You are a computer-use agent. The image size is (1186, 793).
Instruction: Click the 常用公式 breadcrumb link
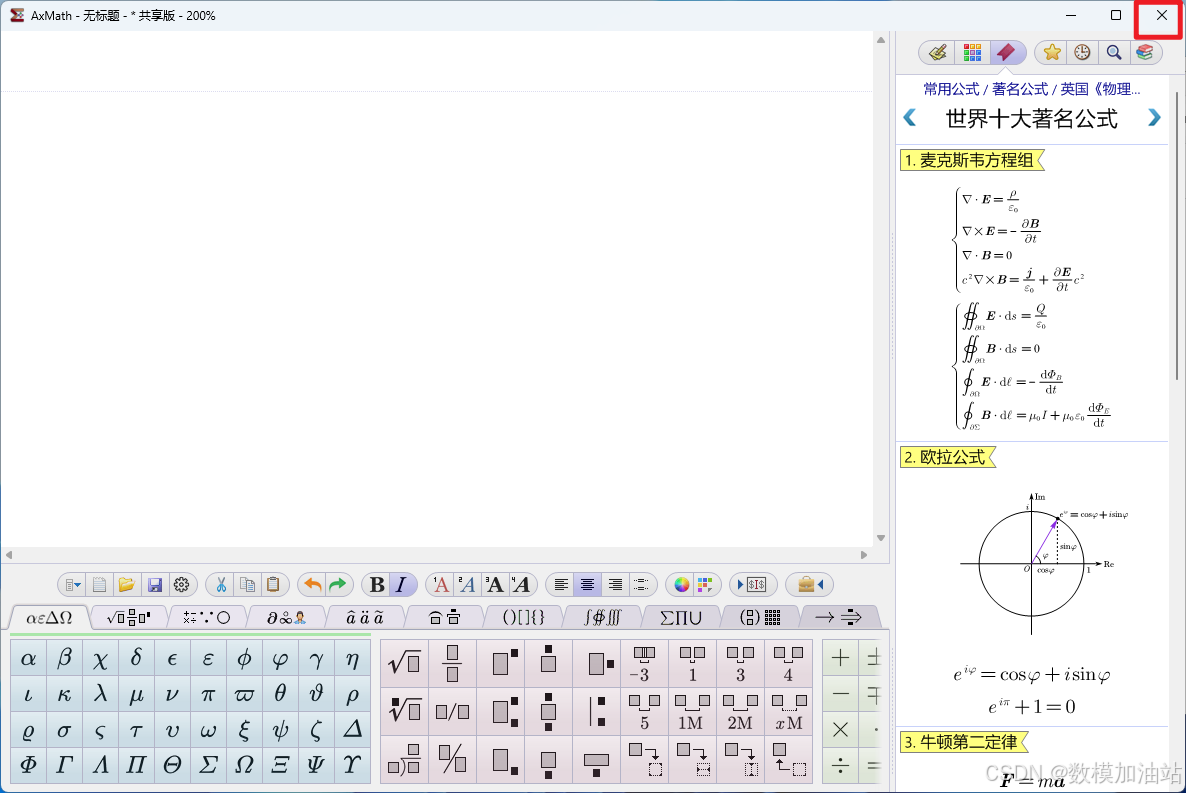pos(951,89)
